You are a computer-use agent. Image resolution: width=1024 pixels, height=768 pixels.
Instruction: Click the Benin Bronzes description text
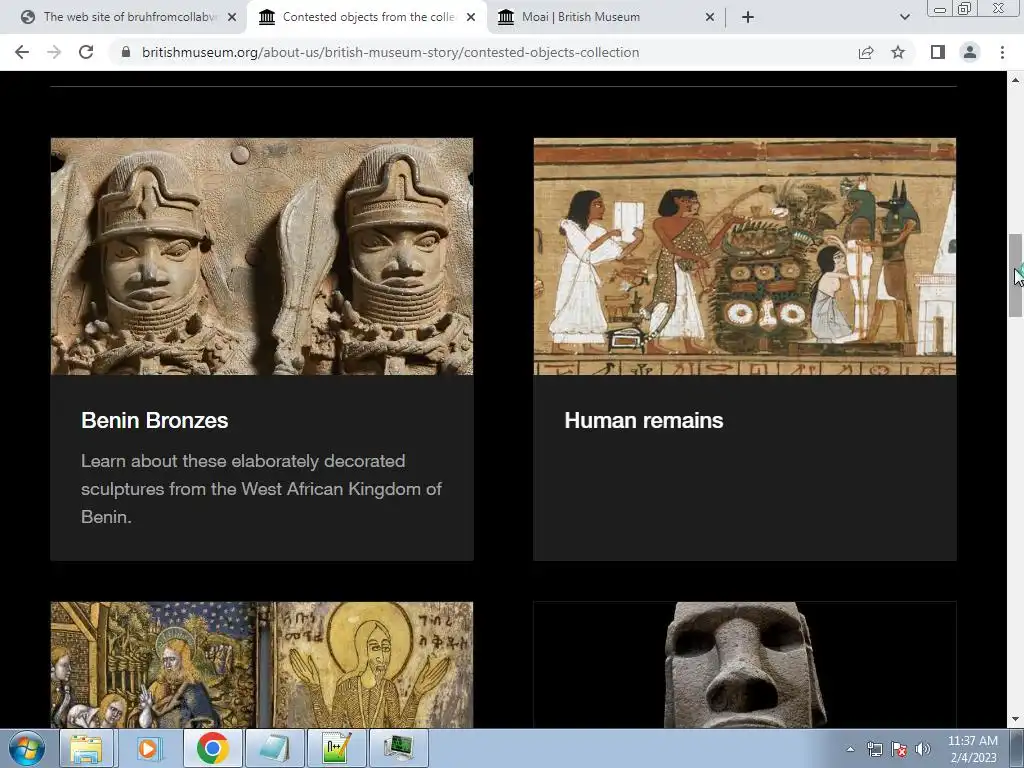[261, 488]
